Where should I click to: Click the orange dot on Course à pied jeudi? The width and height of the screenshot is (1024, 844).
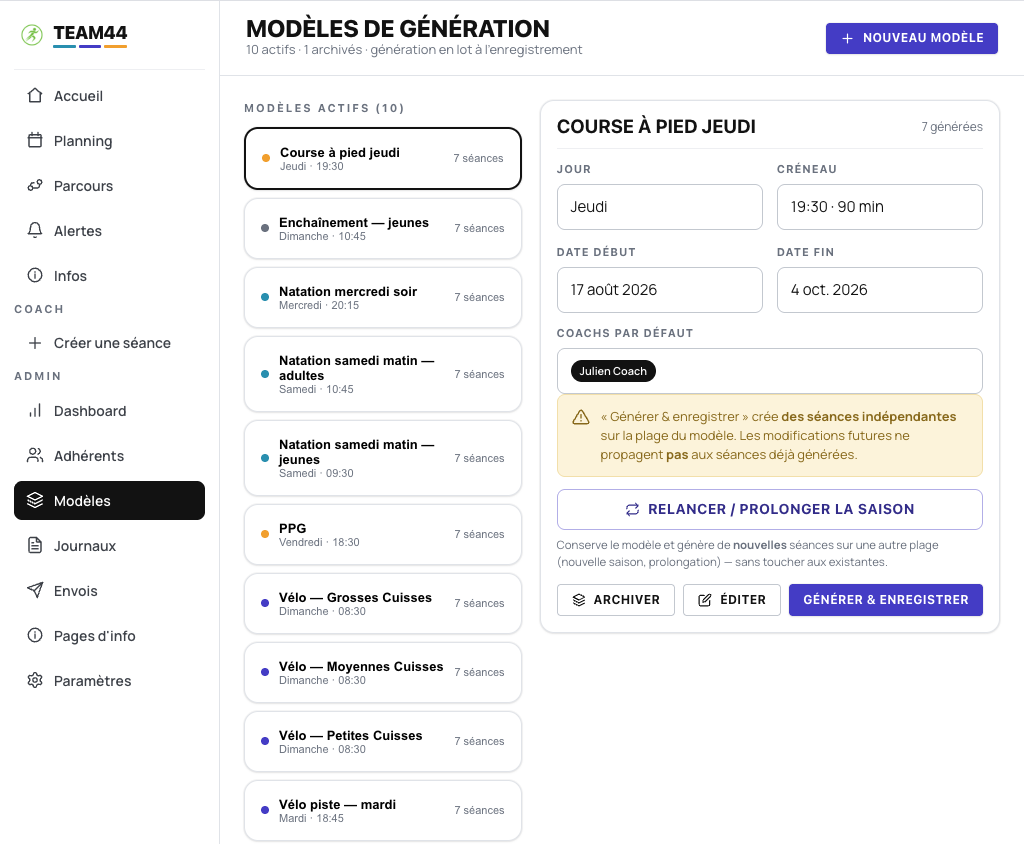(x=266, y=158)
